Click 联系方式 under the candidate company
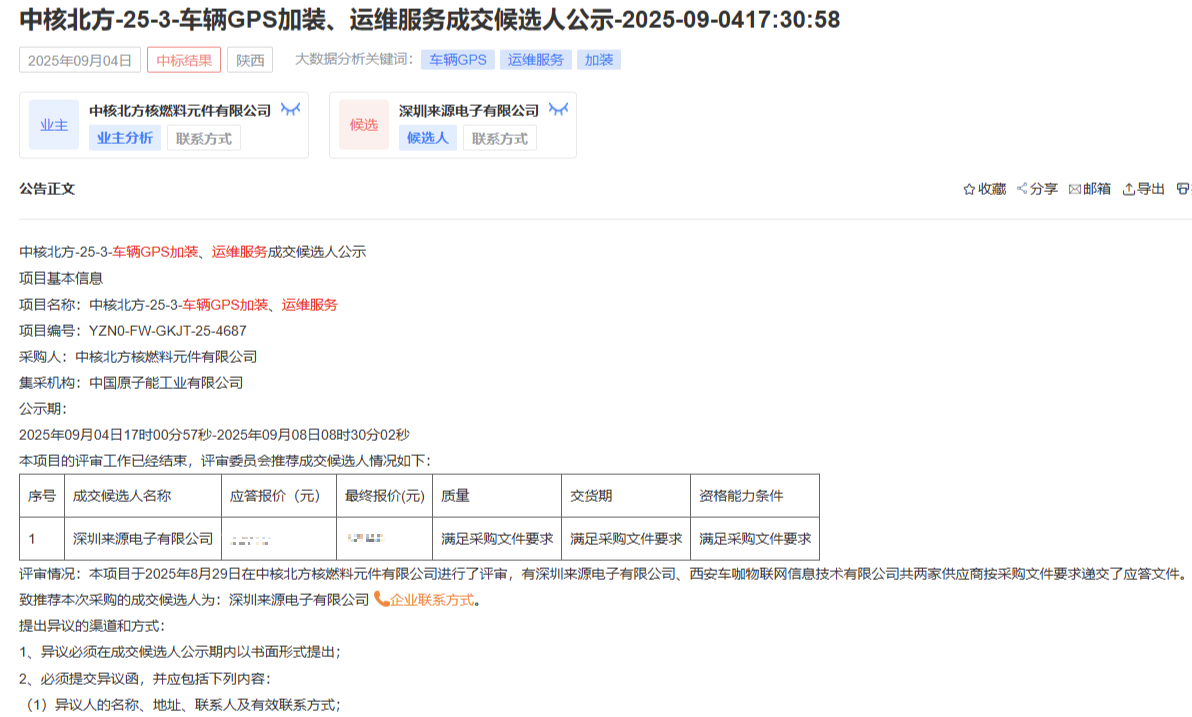 (x=499, y=138)
